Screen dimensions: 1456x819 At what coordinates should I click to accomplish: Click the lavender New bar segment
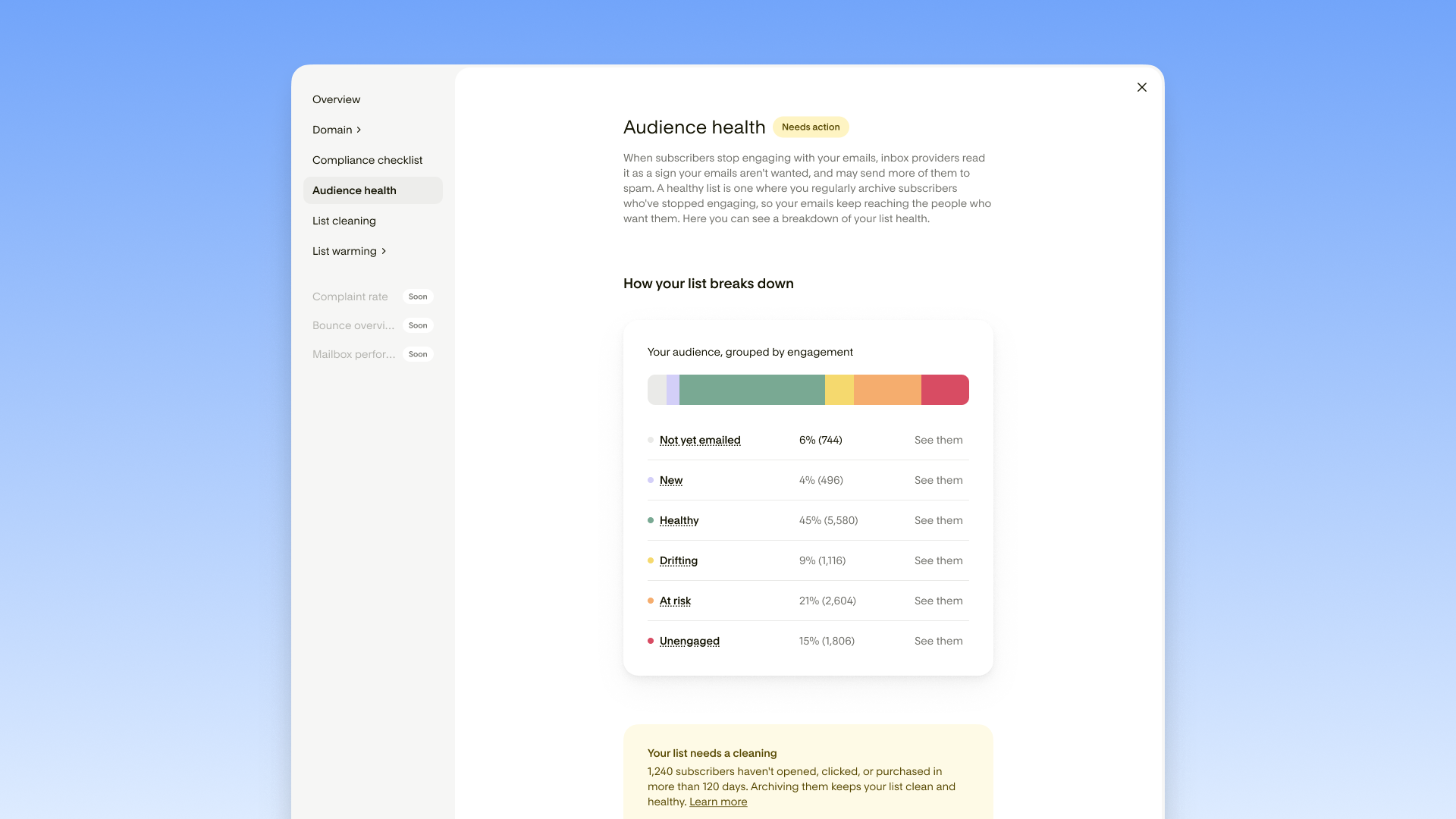(673, 390)
